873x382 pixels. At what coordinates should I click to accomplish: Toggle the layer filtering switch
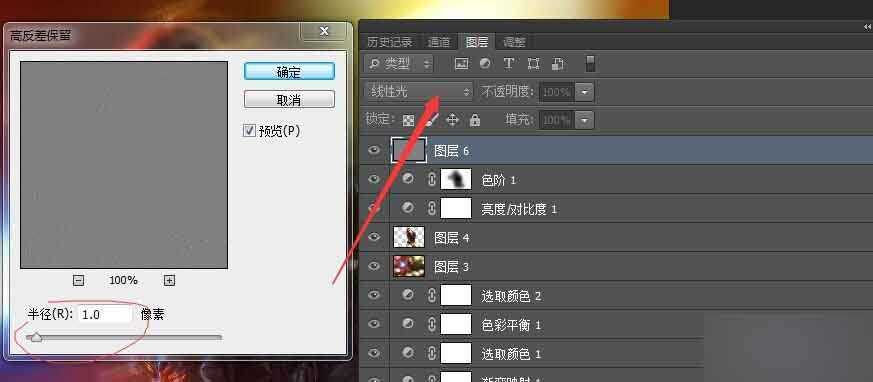click(591, 63)
